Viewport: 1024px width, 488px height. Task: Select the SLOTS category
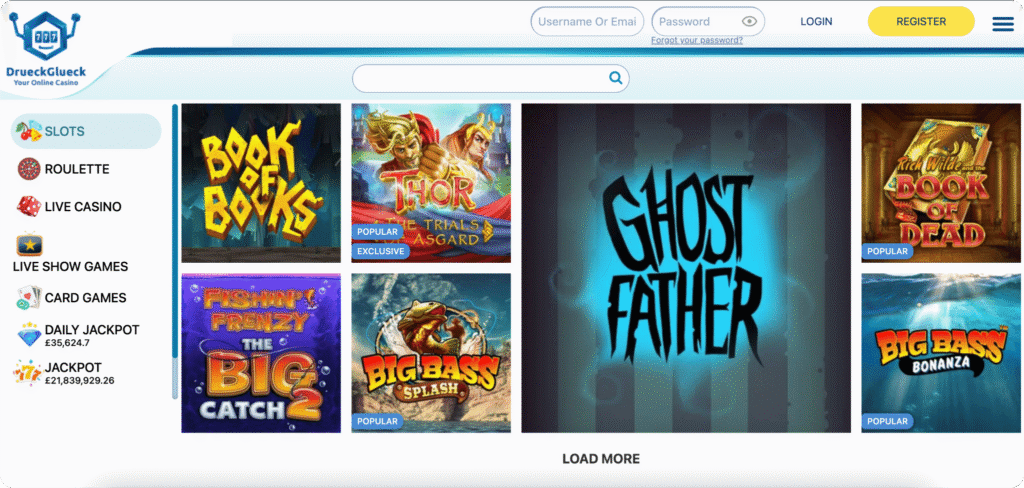tap(86, 131)
